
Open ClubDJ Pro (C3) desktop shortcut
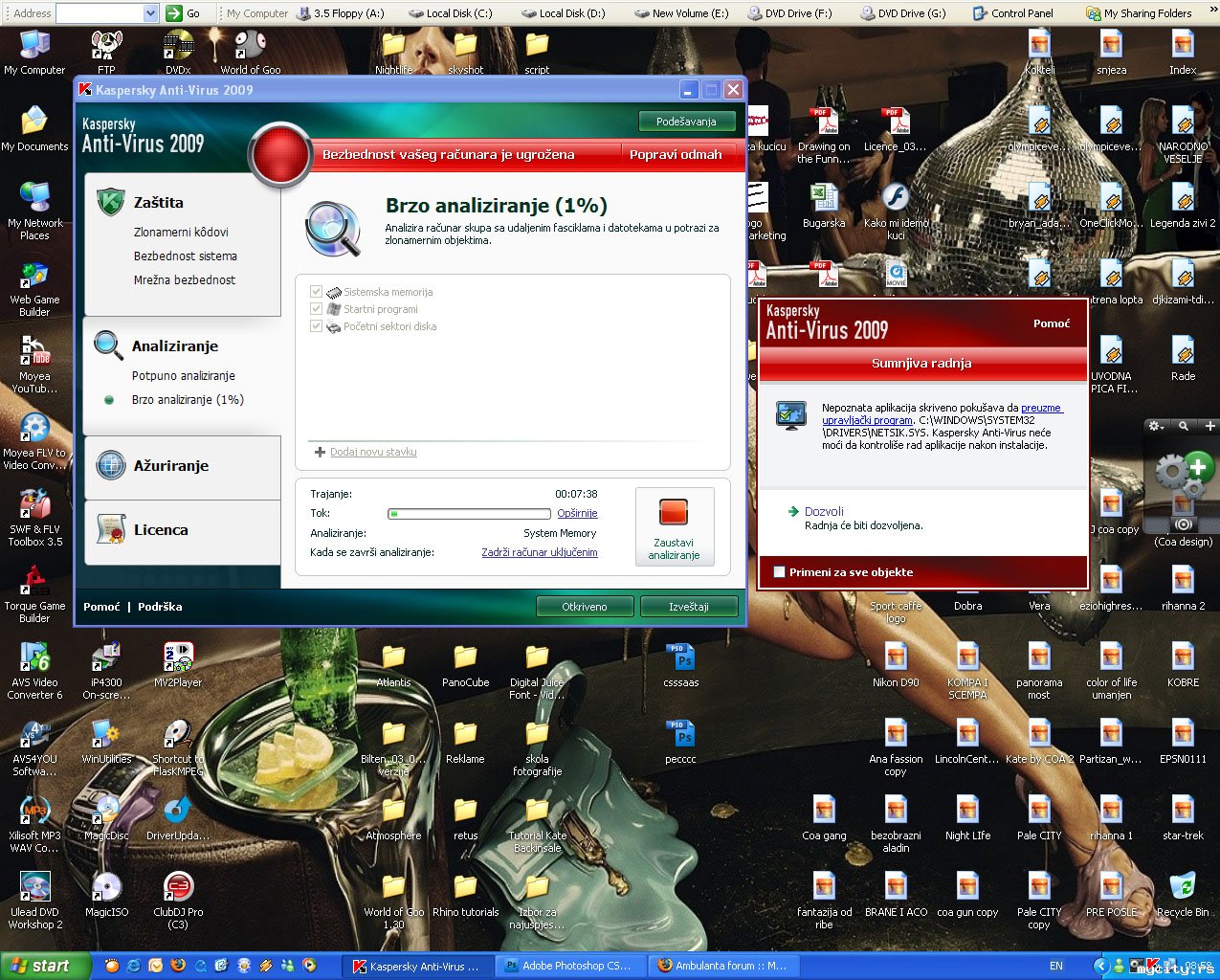click(x=178, y=900)
